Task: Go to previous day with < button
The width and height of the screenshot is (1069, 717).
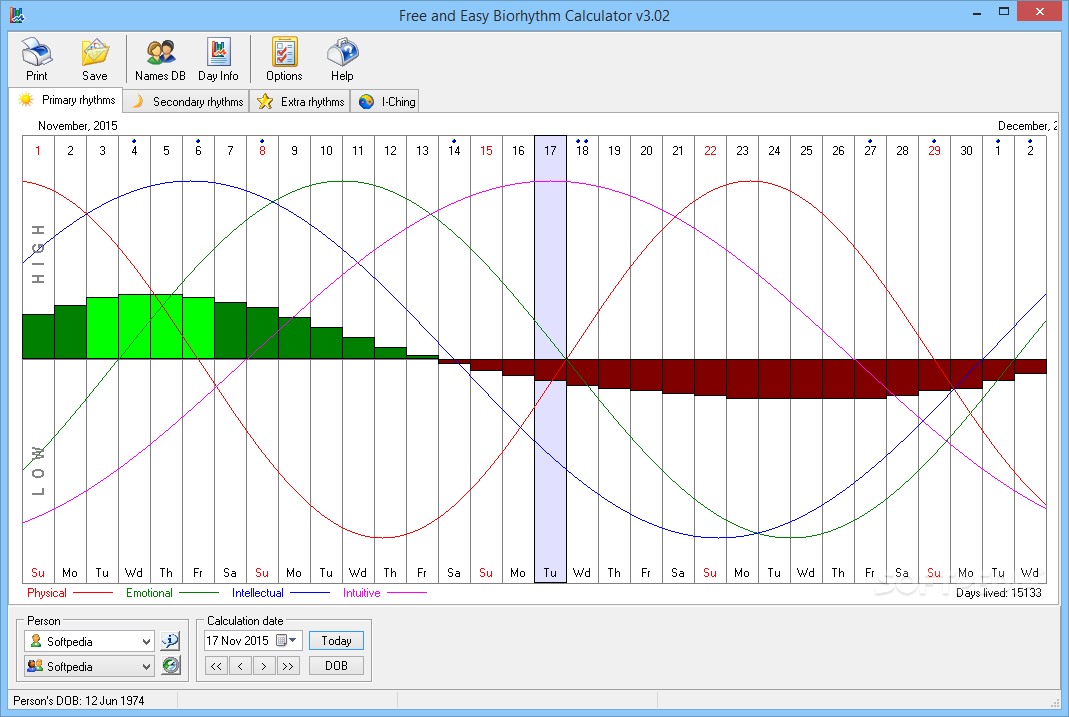Action: [x=240, y=666]
